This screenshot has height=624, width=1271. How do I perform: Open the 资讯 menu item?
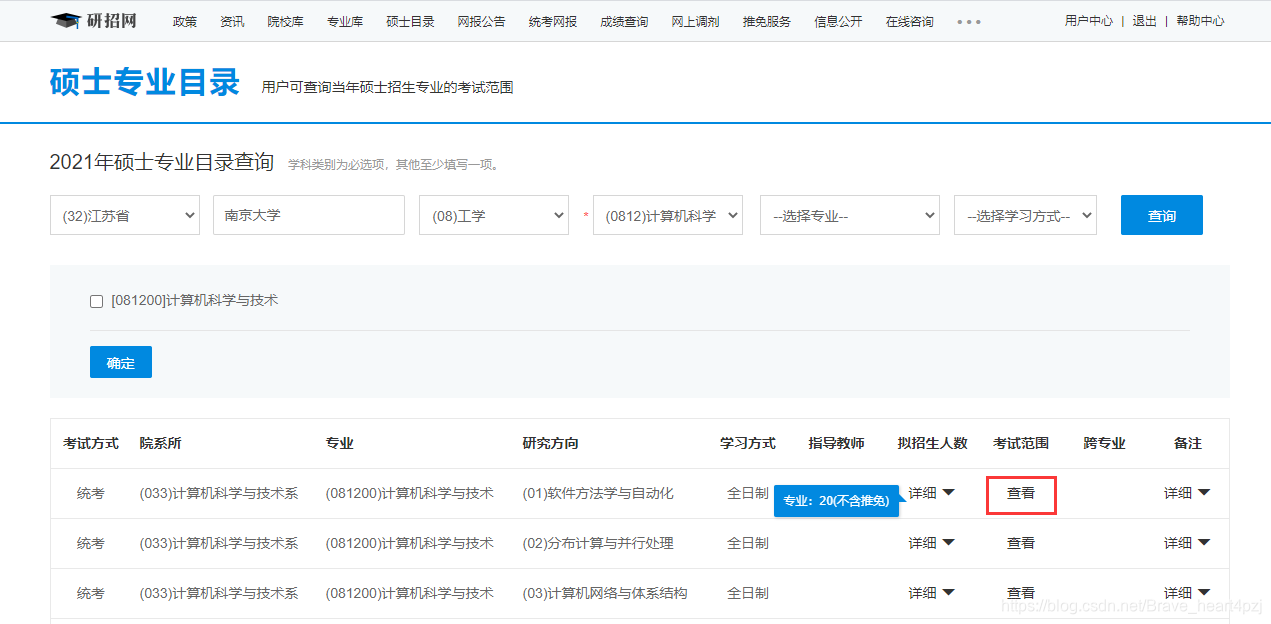pos(232,21)
